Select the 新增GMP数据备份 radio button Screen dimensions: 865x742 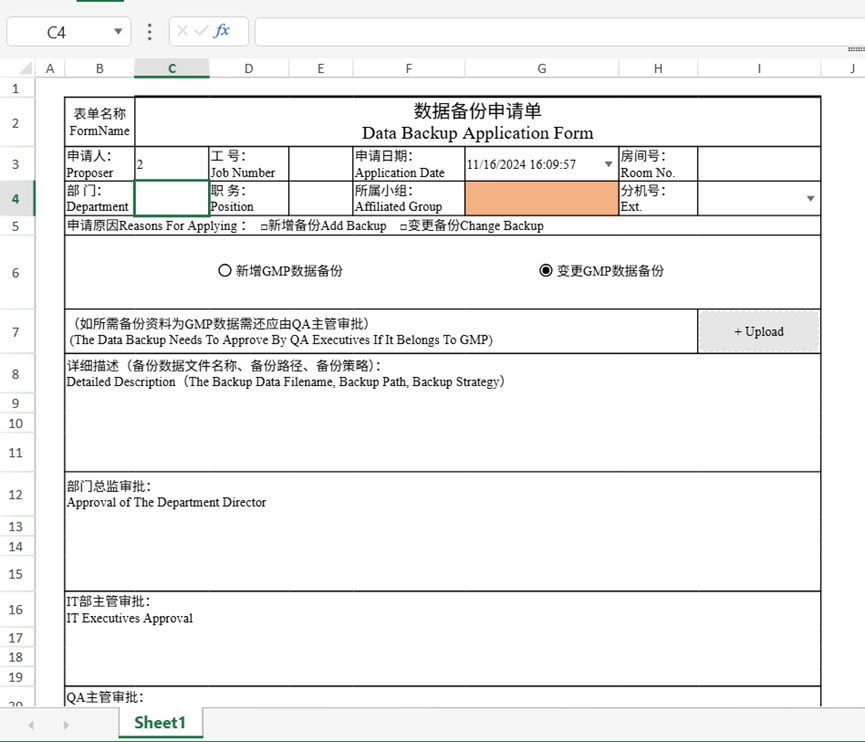click(x=225, y=270)
